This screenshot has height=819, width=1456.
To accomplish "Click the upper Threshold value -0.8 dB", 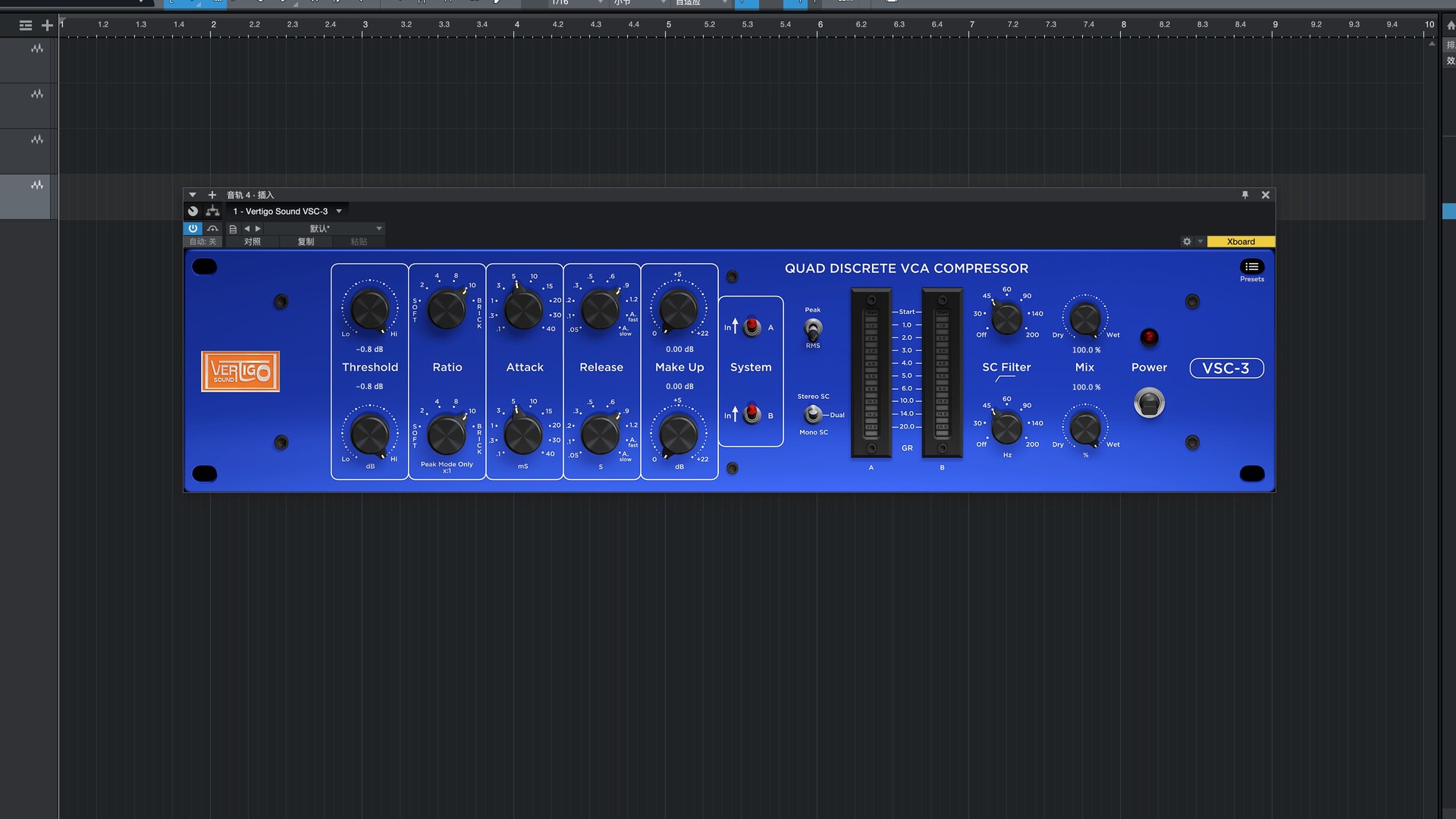I will [x=370, y=350].
